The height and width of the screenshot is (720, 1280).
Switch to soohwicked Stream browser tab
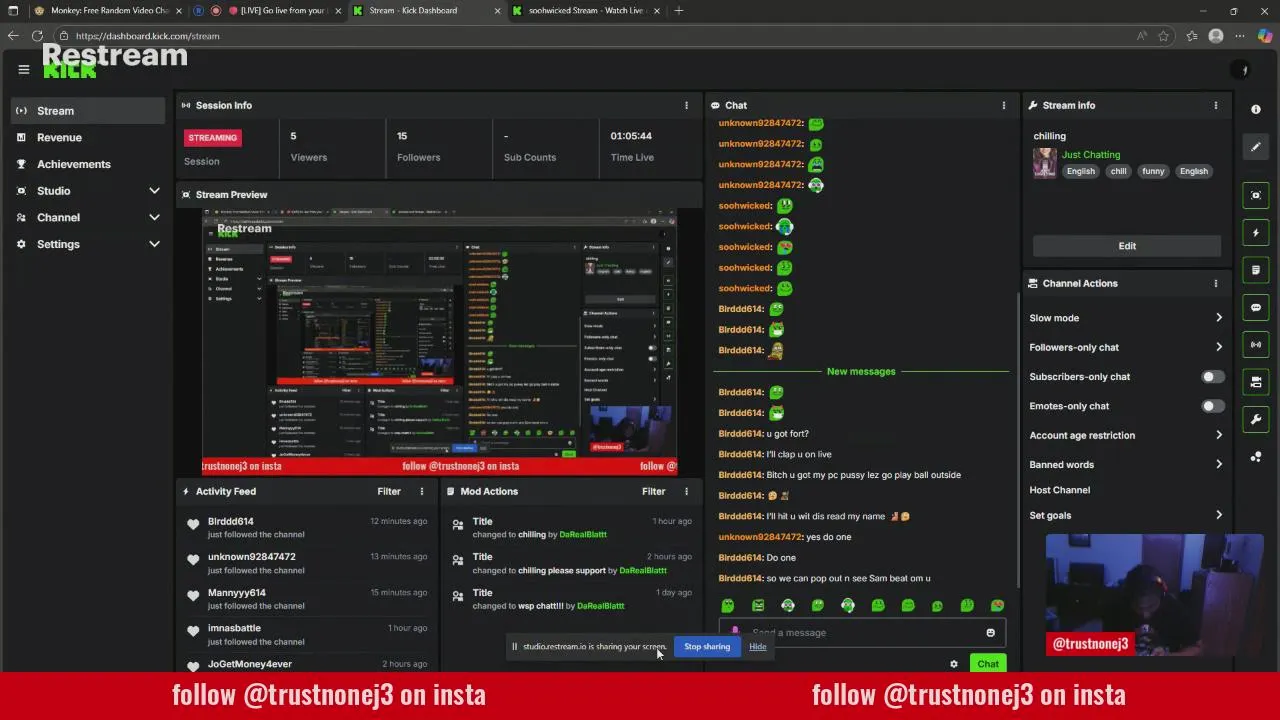coord(585,10)
